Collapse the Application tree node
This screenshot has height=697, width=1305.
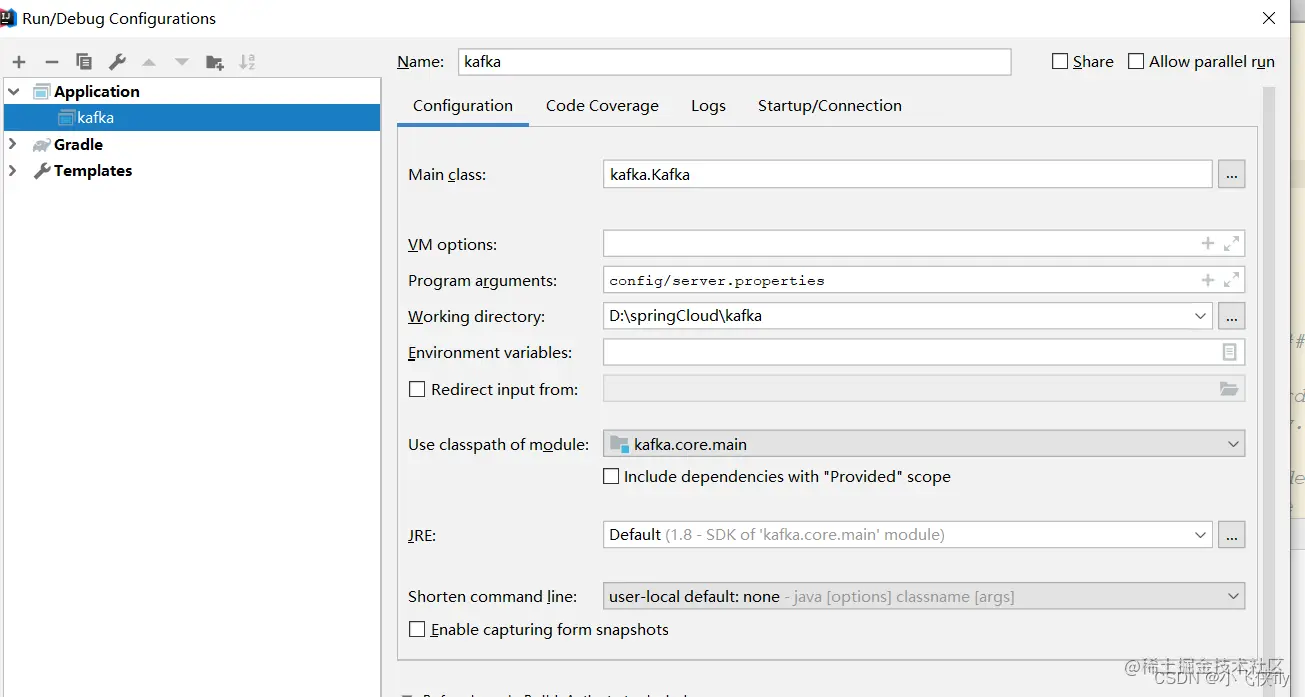coord(14,91)
